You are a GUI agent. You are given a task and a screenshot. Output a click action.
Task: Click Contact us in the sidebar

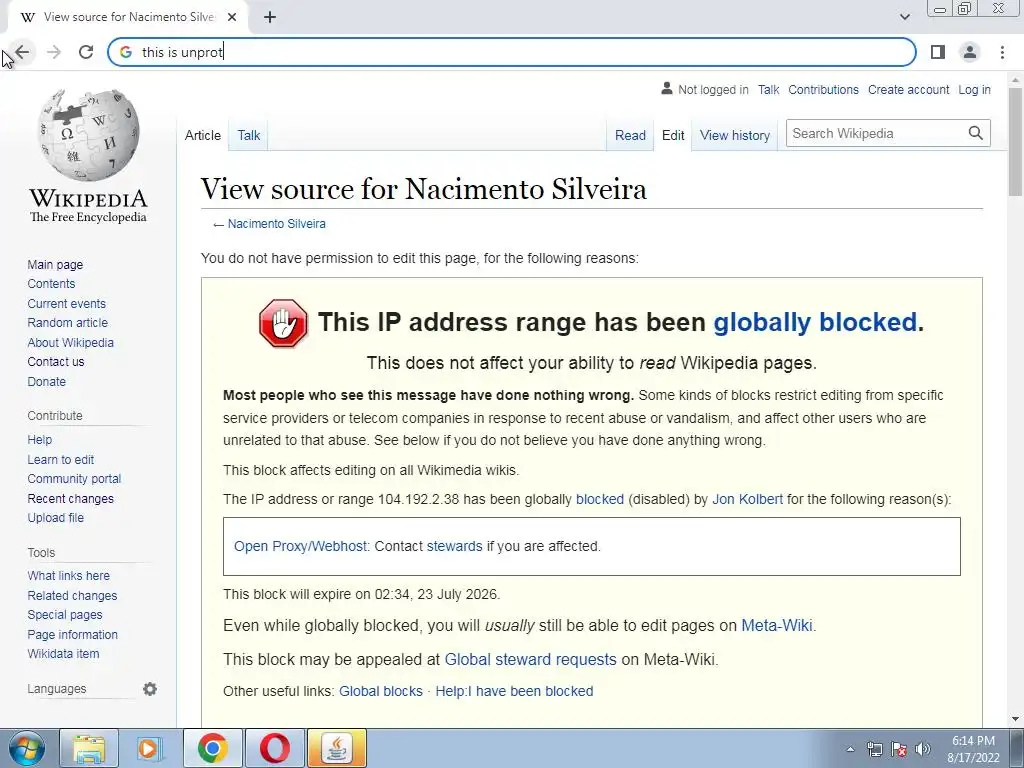point(56,362)
